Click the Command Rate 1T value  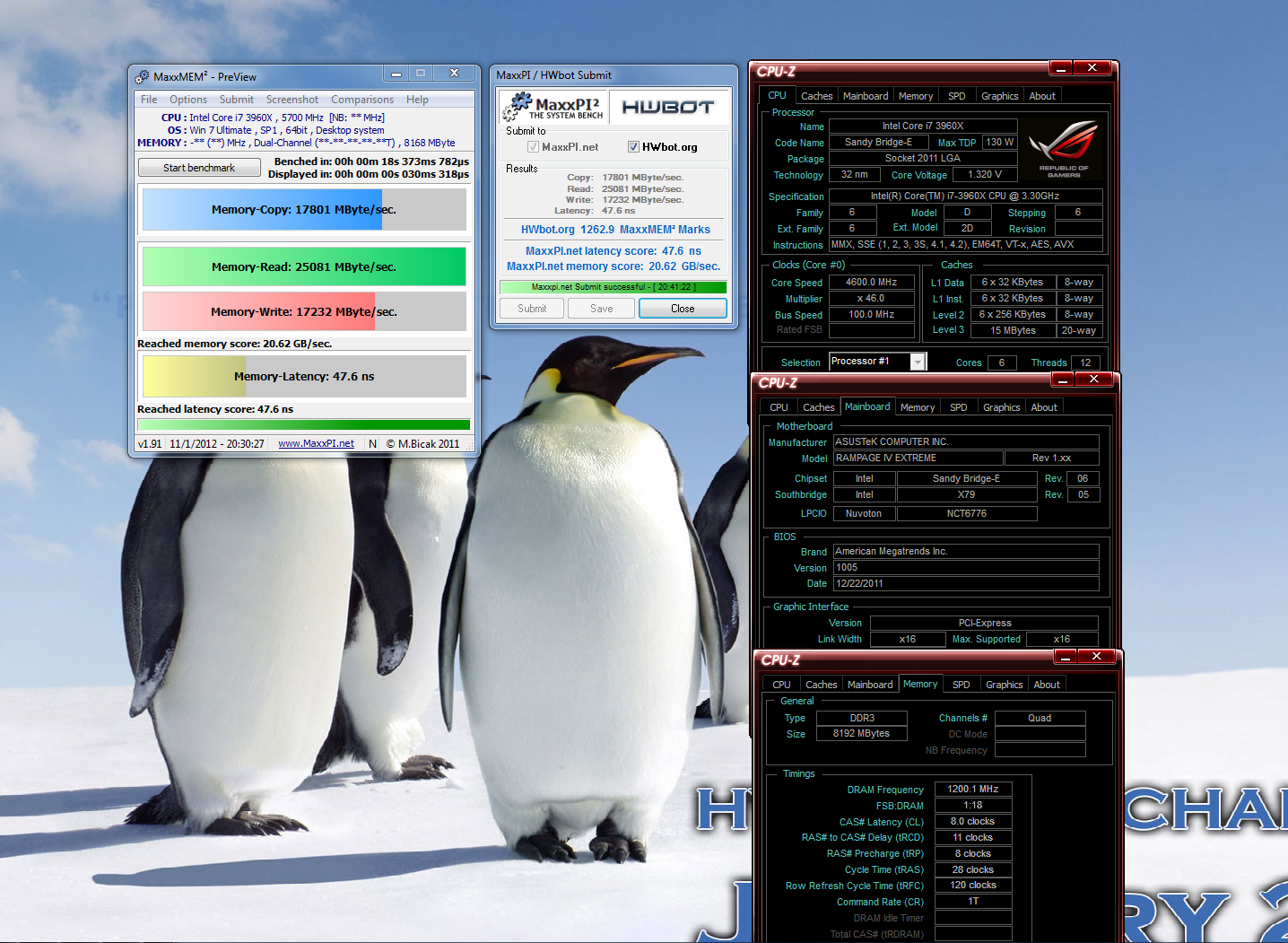pos(973,901)
